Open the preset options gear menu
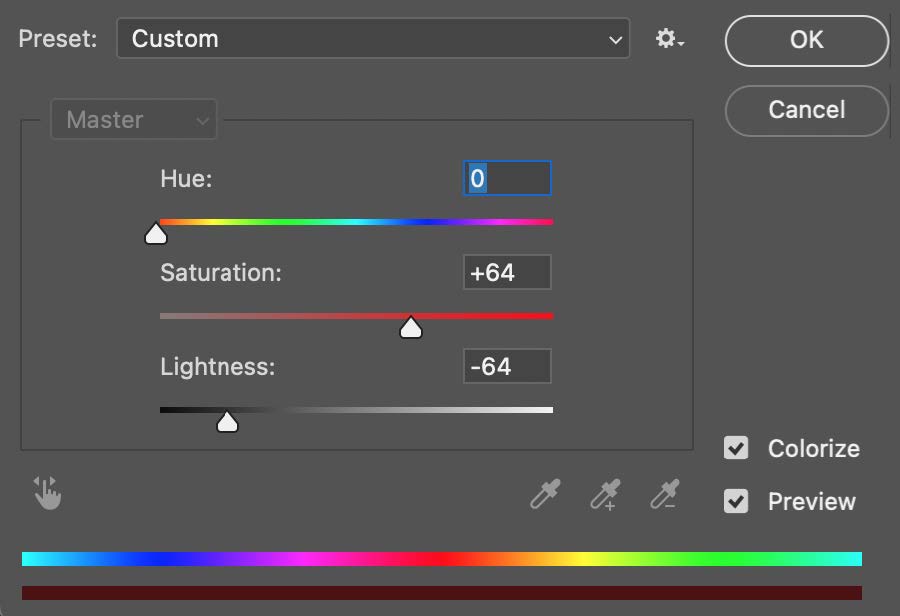Viewport: 900px width, 616px height. (x=669, y=39)
